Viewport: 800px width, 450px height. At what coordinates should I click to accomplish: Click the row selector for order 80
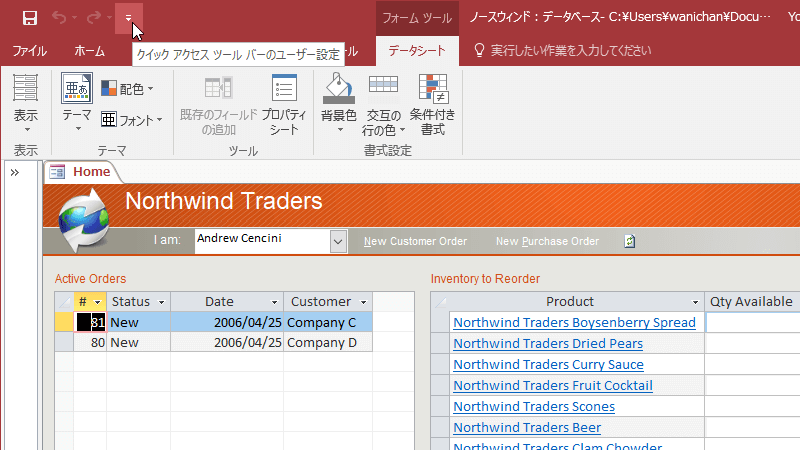[x=64, y=342]
